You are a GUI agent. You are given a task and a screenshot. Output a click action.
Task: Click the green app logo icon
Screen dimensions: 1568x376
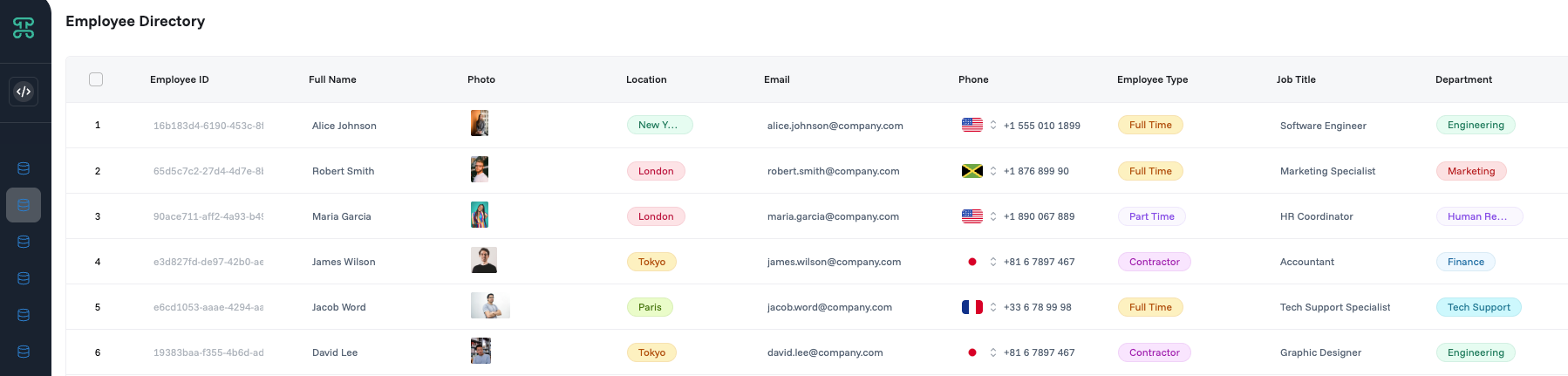(24, 29)
